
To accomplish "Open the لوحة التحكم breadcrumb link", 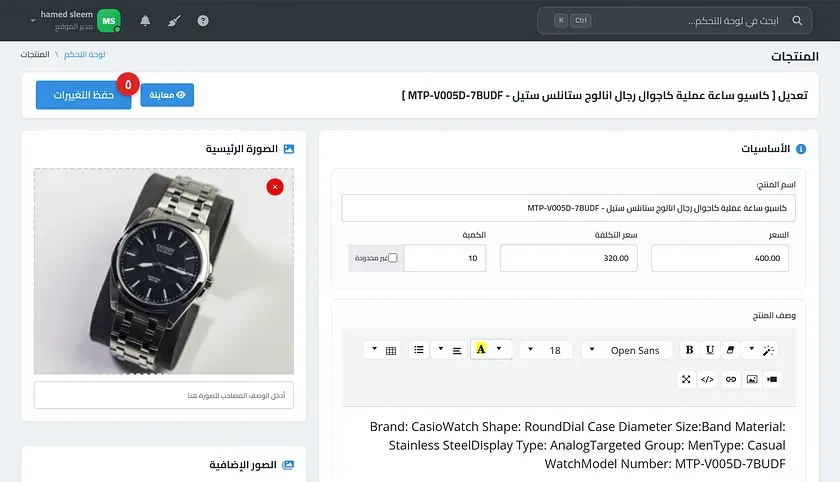I will tap(85, 55).
